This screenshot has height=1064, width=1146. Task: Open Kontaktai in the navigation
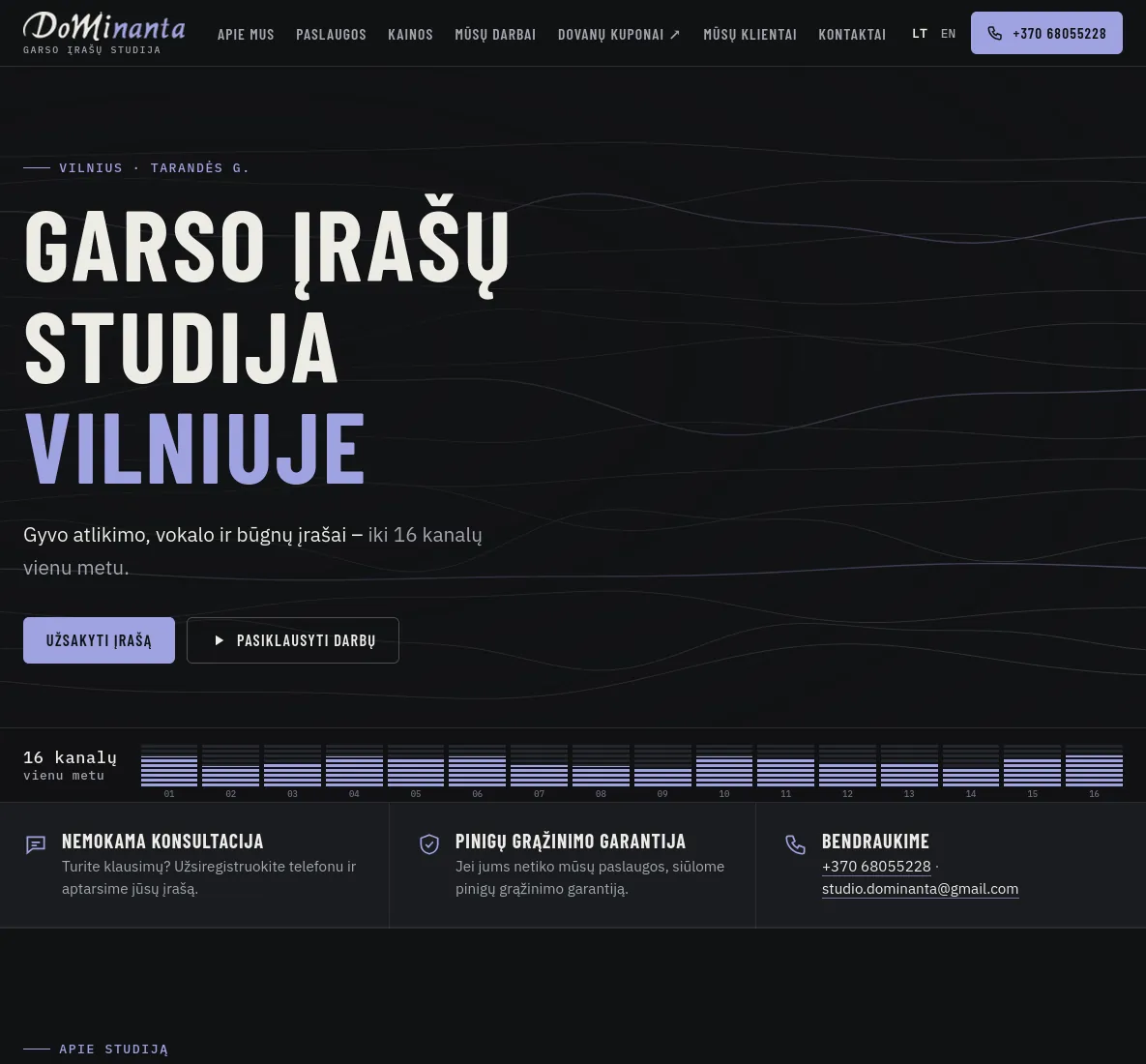pyautogui.click(x=852, y=35)
